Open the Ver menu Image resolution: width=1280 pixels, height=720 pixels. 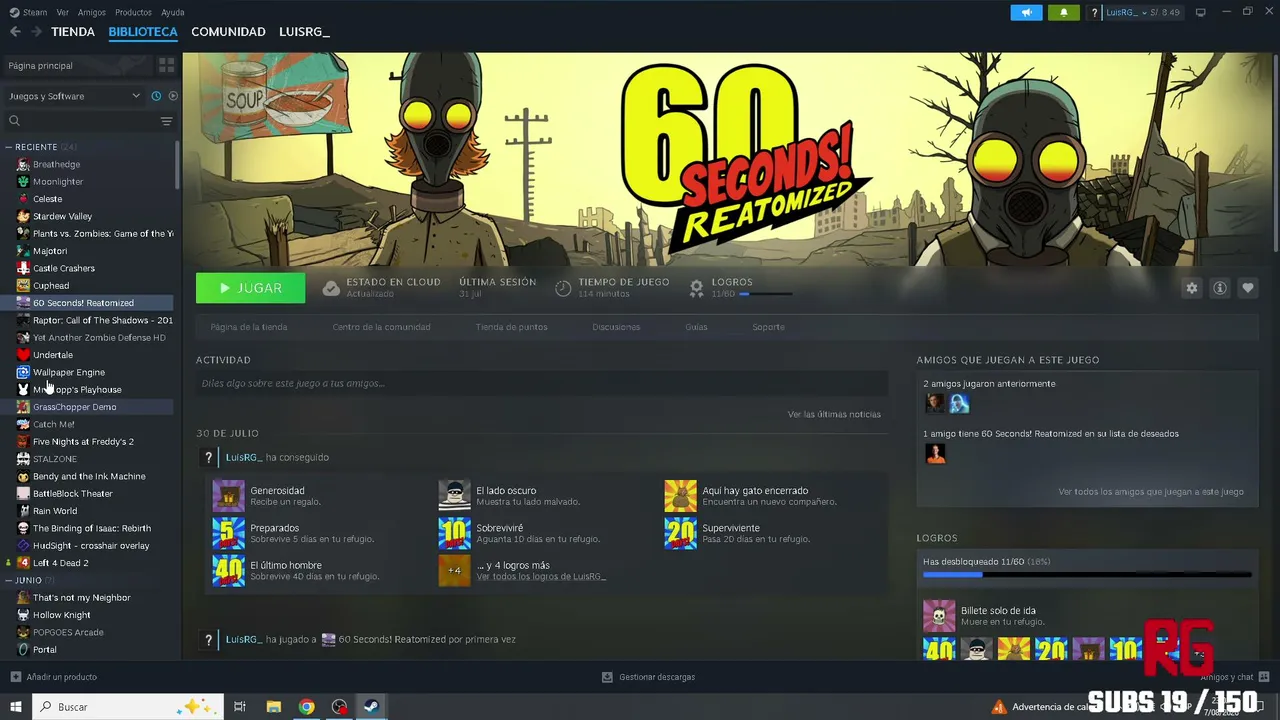[x=63, y=12]
